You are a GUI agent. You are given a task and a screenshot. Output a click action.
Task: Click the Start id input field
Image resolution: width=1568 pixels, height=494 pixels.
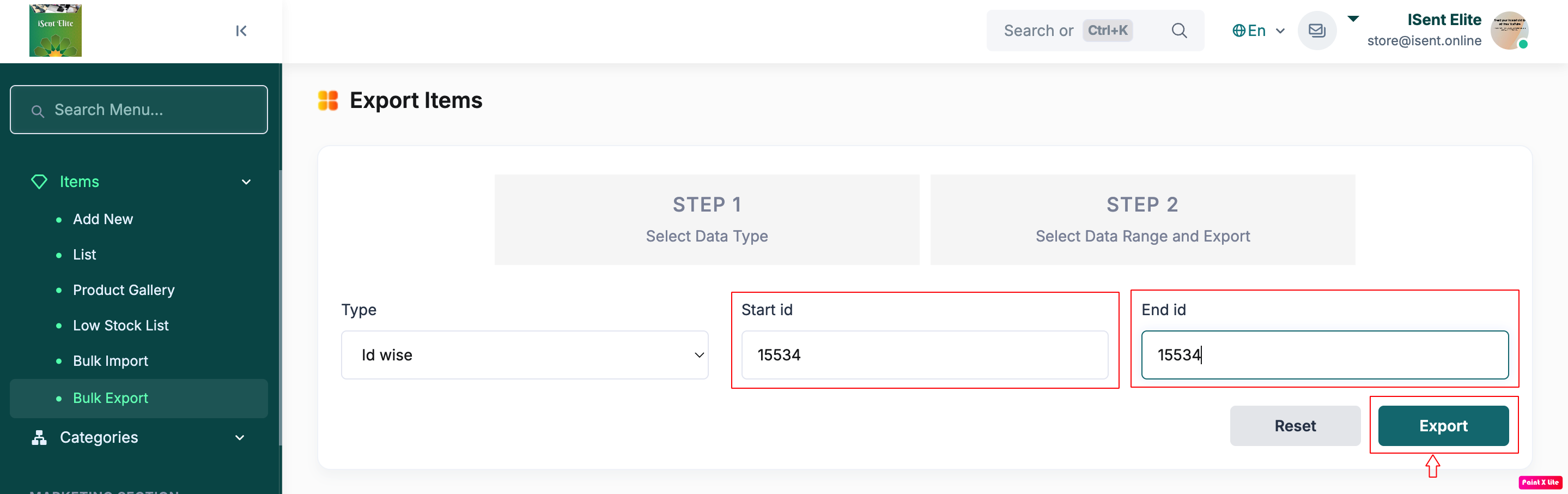click(x=924, y=355)
